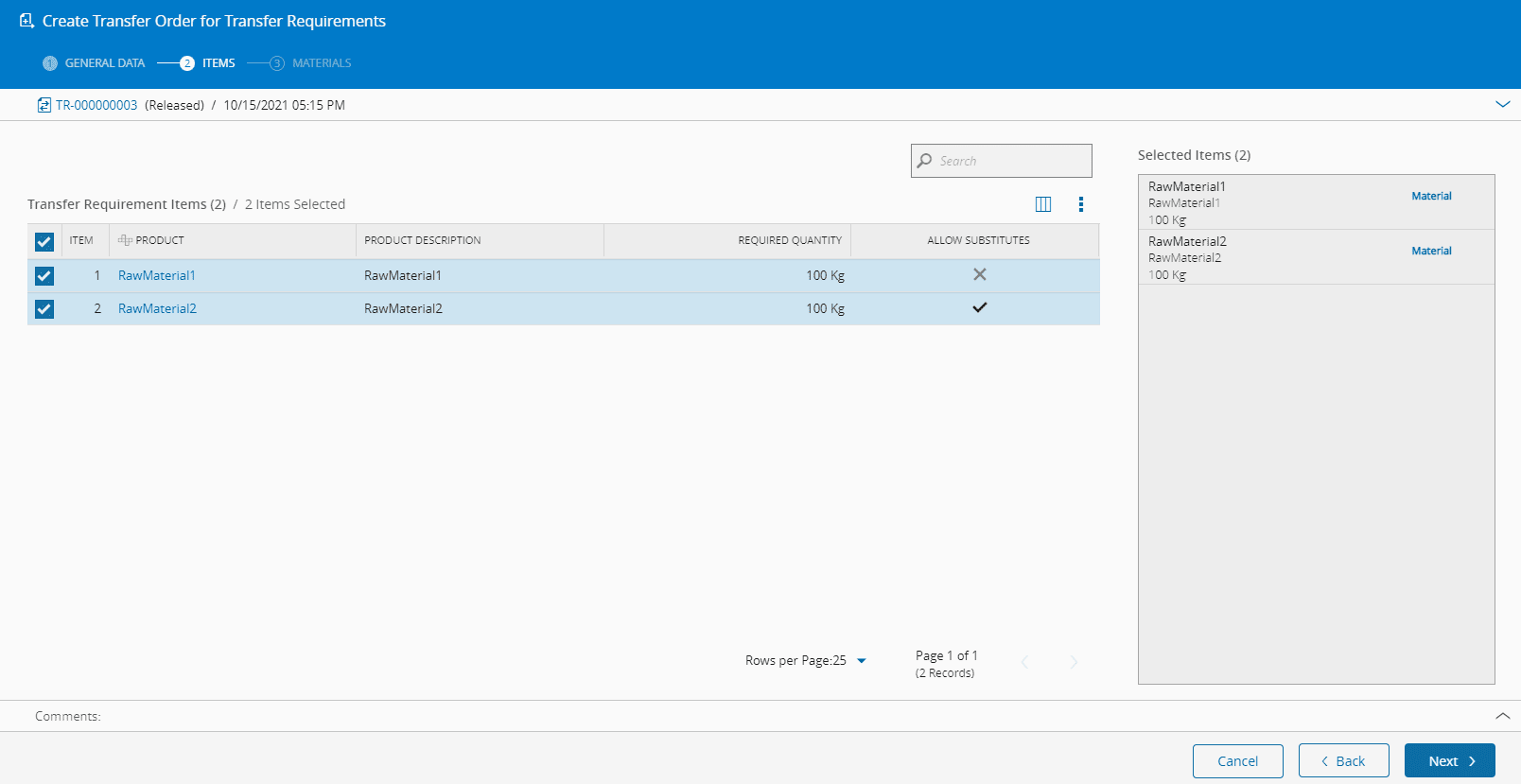Click the checkmark substitutes icon for RawMaterial2
Viewport: 1521px width, 784px height.
(x=979, y=307)
